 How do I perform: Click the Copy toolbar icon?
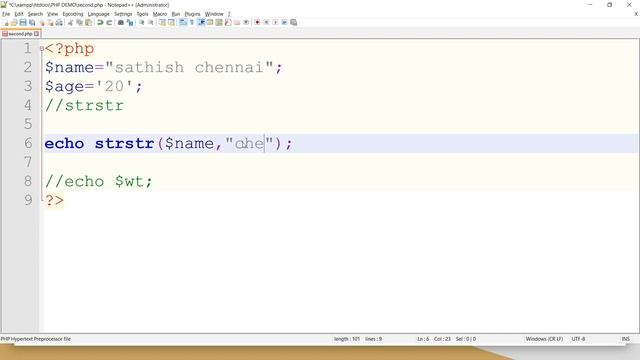[x=79, y=22]
